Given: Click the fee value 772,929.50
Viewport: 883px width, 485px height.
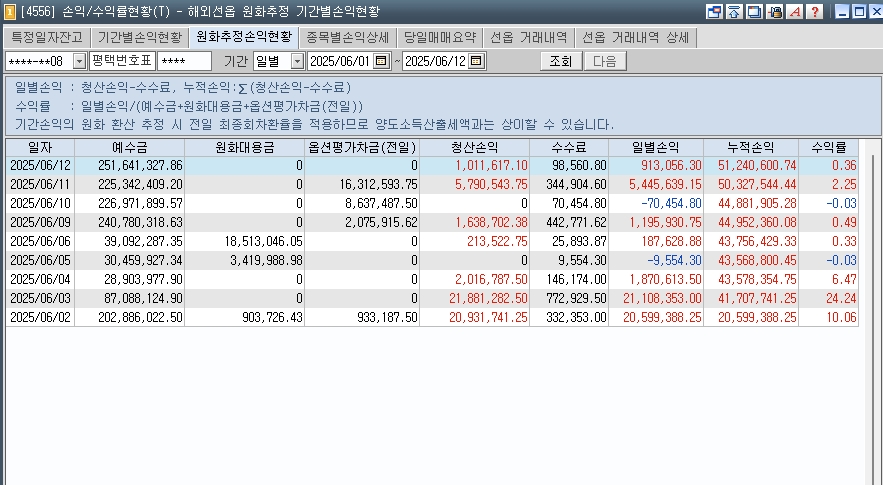Looking at the screenshot, I should (569, 298).
